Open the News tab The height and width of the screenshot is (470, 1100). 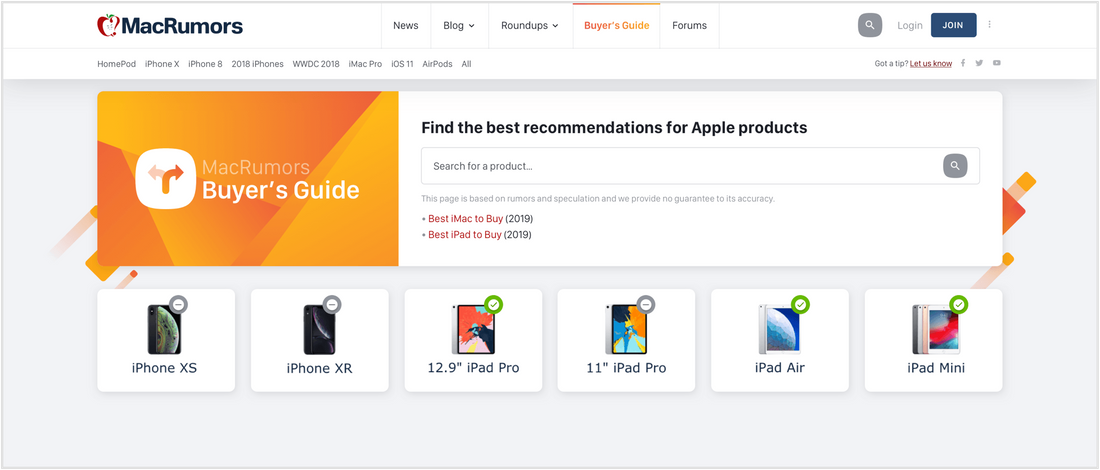point(406,25)
